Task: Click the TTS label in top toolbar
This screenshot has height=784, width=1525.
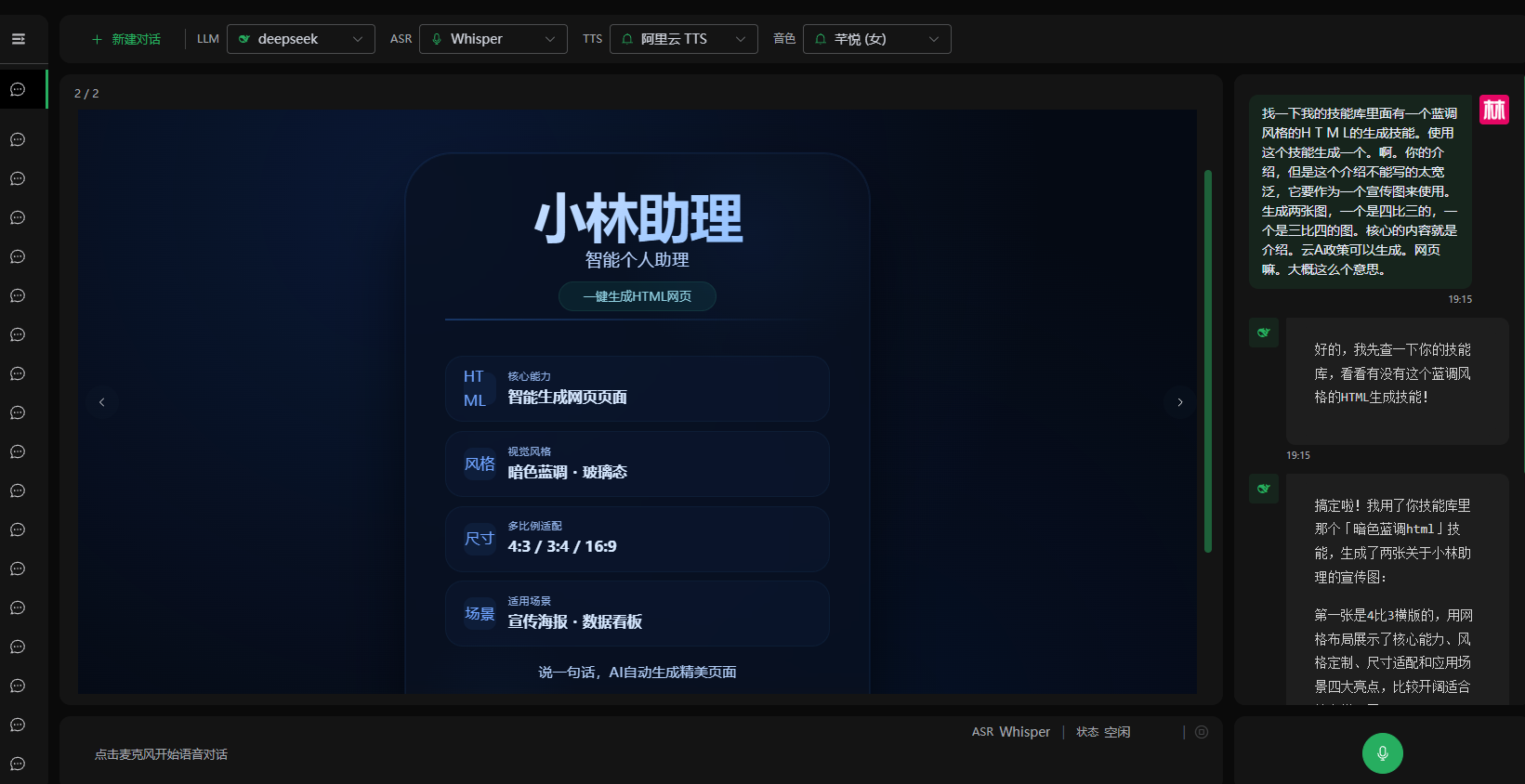Action: 593,39
